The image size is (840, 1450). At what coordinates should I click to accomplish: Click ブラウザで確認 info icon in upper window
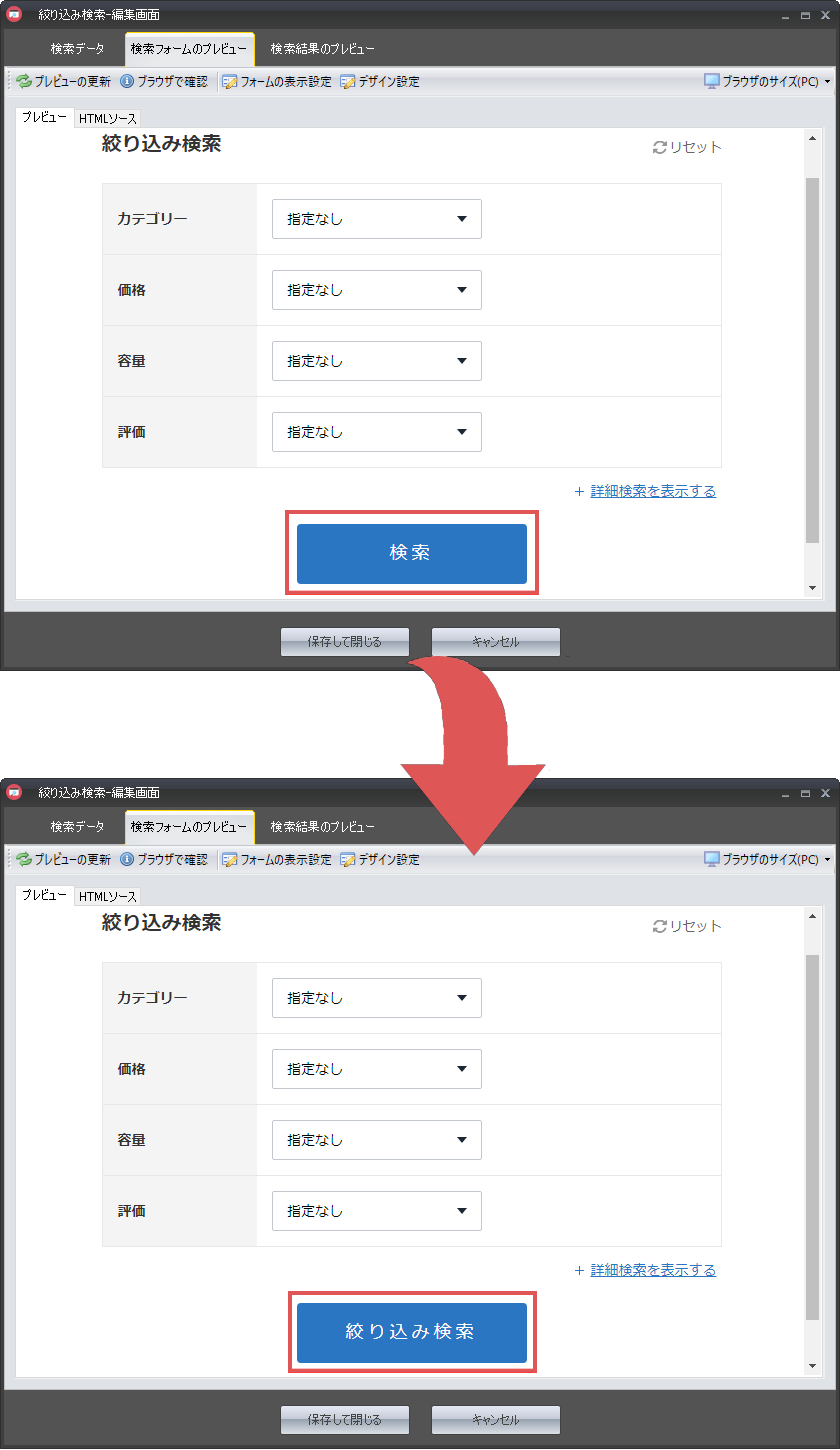tap(127, 82)
